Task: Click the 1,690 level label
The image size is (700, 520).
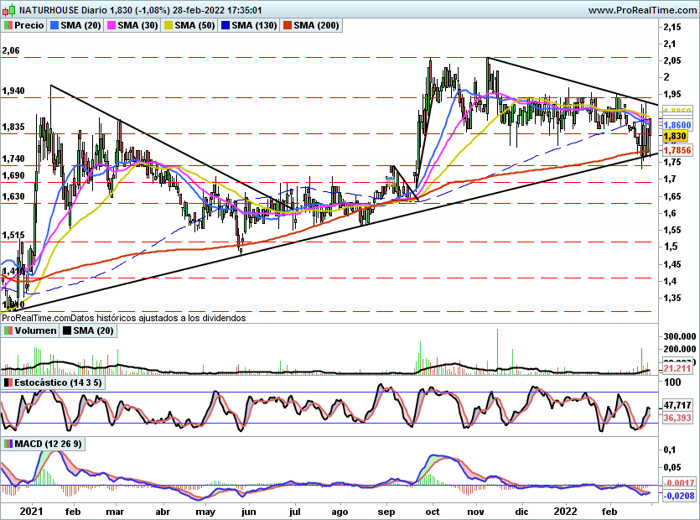Action: pyautogui.click(x=13, y=176)
